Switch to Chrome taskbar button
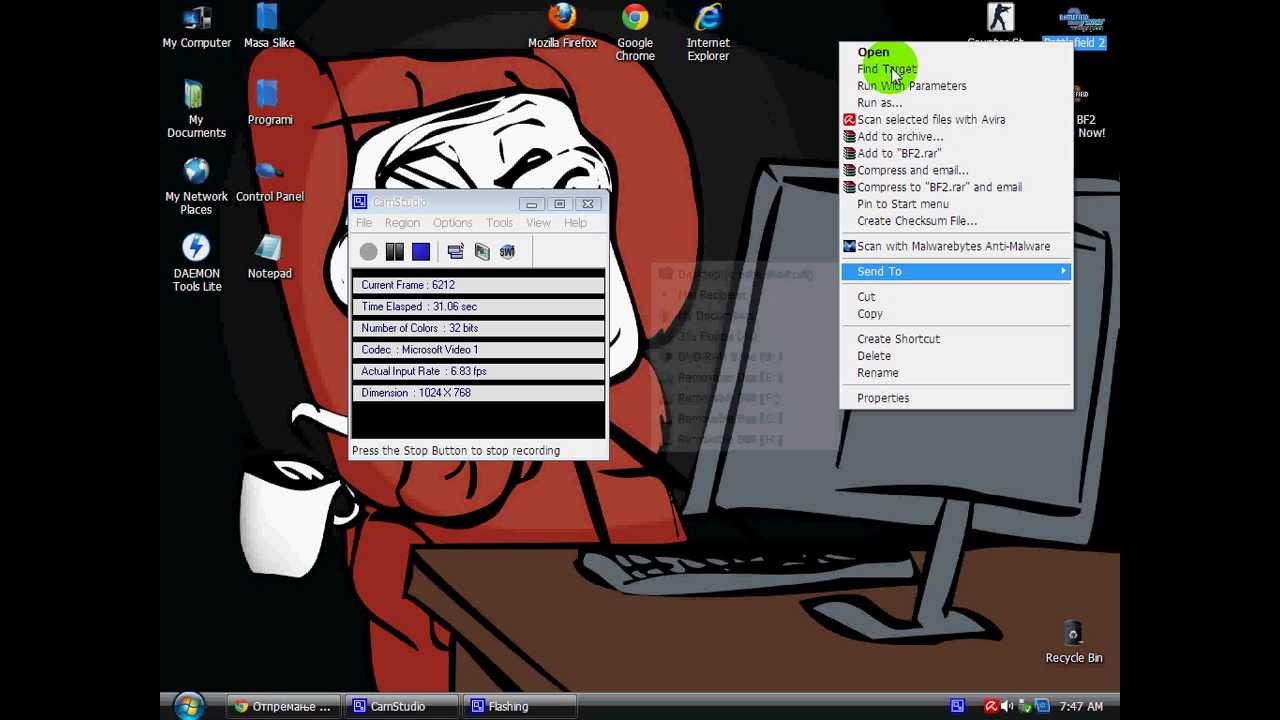The width and height of the screenshot is (1280, 720). pos(283,707)
